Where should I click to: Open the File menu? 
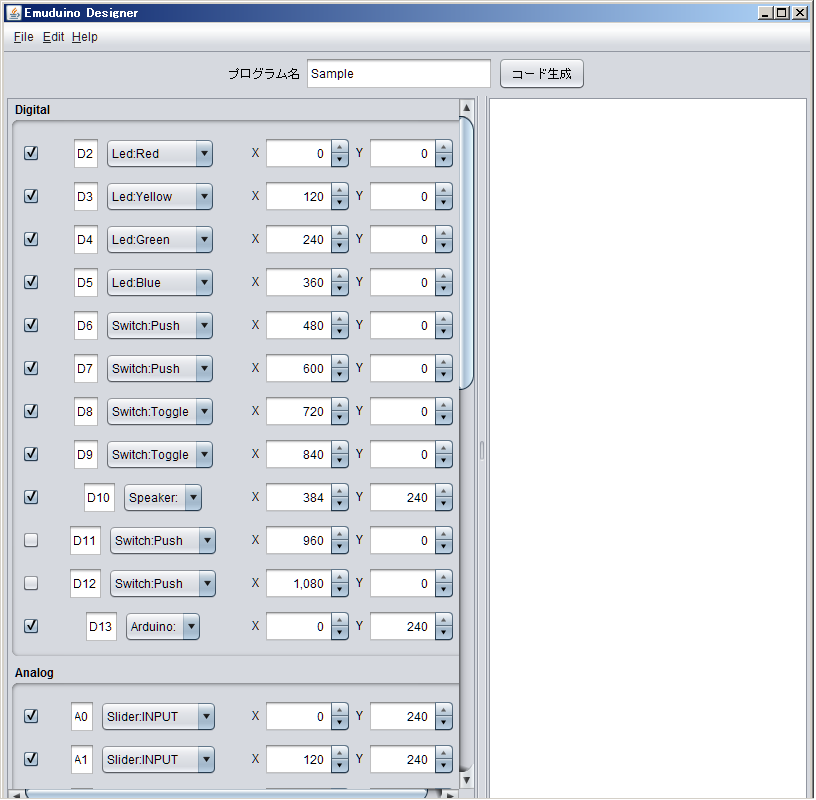point(23,37)
